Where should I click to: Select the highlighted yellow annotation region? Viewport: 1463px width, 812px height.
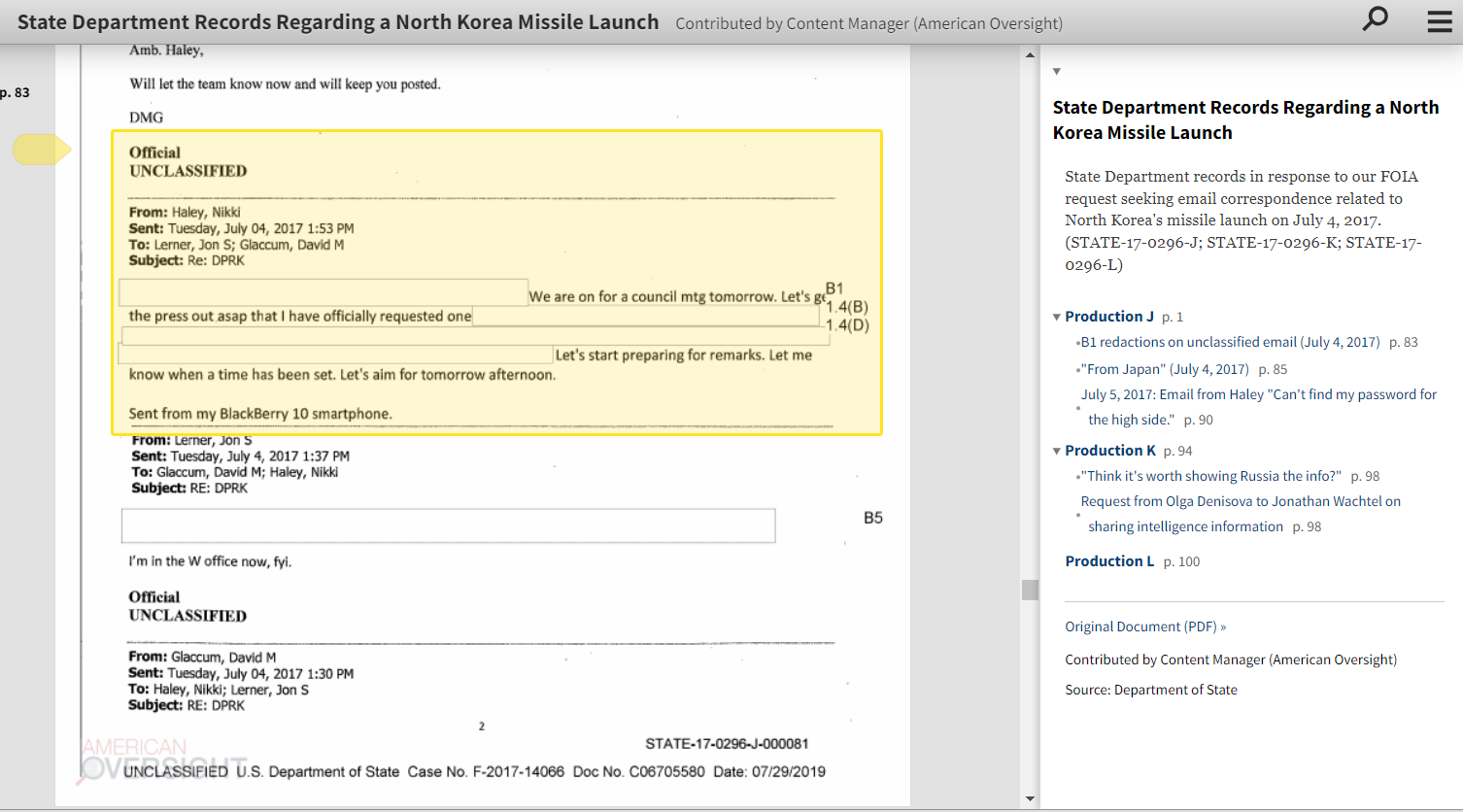496,282
